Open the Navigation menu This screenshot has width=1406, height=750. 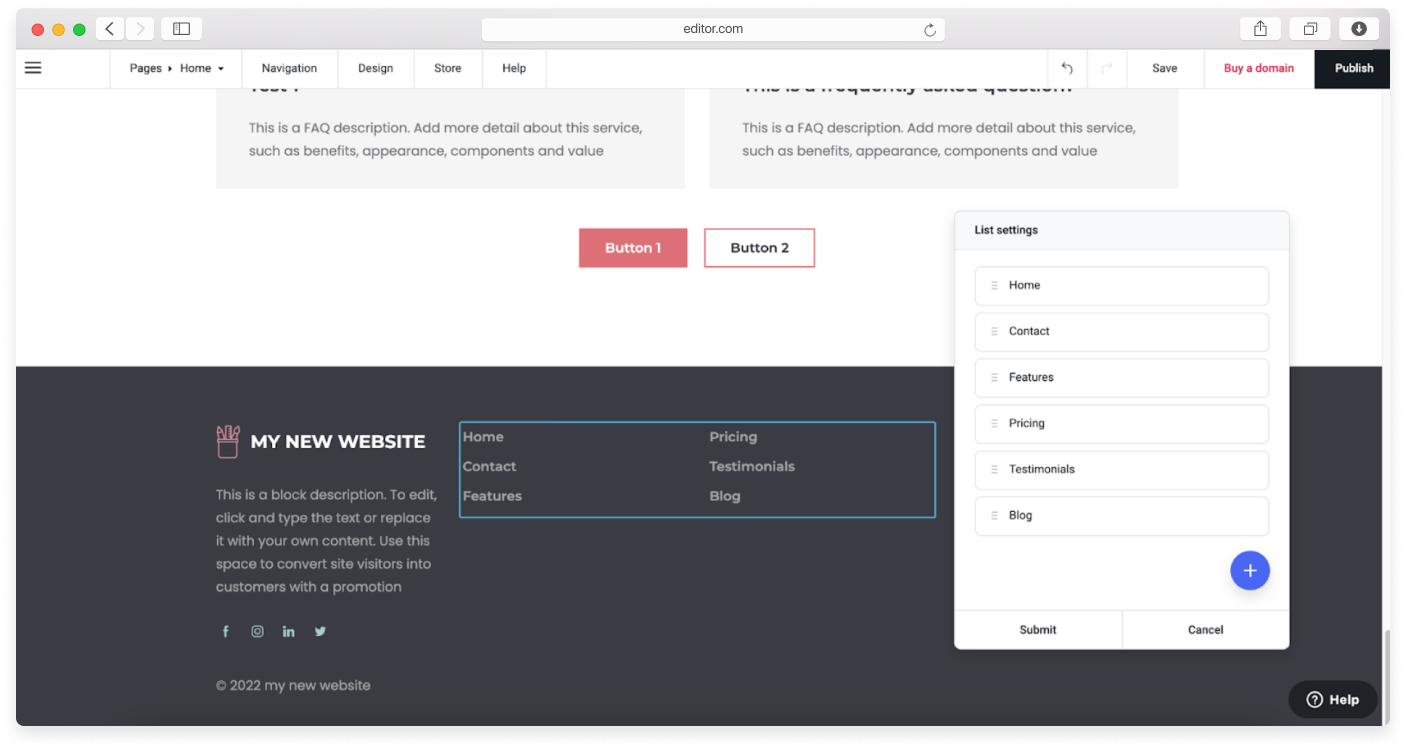point(289,68)
